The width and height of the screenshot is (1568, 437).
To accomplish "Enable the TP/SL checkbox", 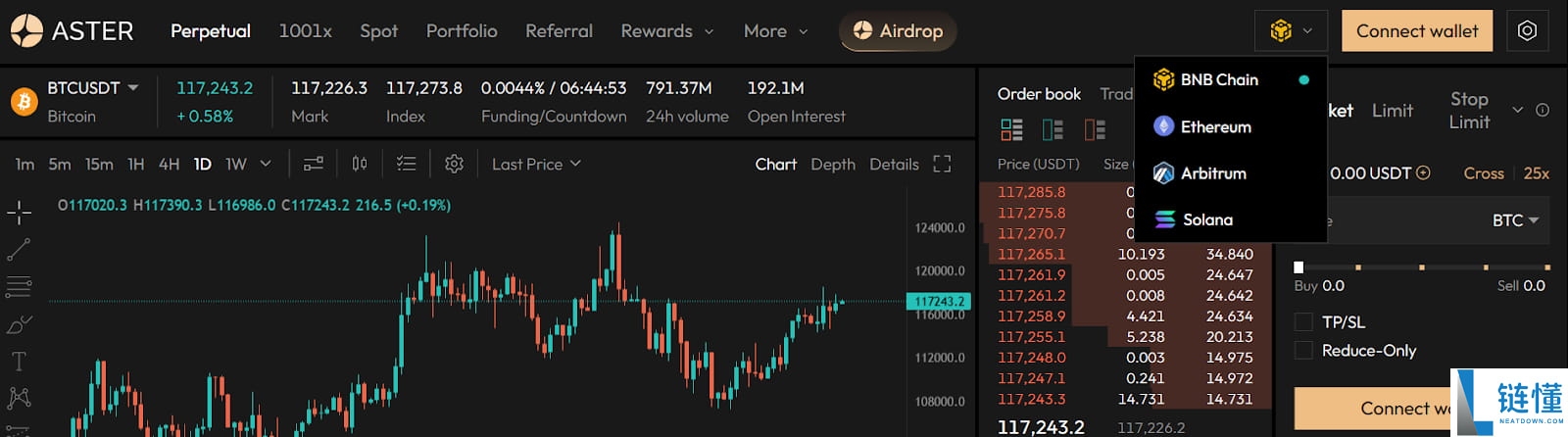I will click(1303, 321).
